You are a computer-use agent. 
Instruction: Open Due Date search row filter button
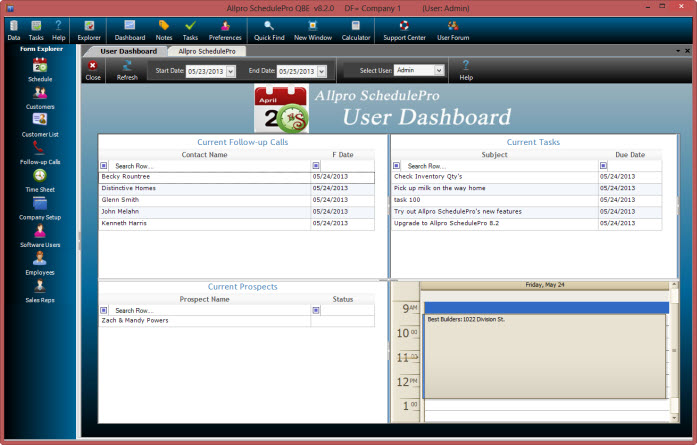point(603,166)
